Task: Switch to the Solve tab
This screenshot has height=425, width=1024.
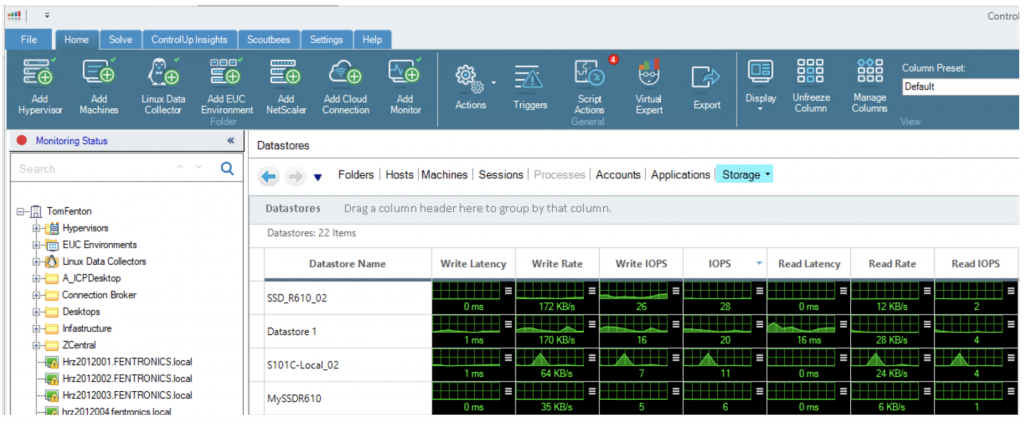Action: point(120,39)
